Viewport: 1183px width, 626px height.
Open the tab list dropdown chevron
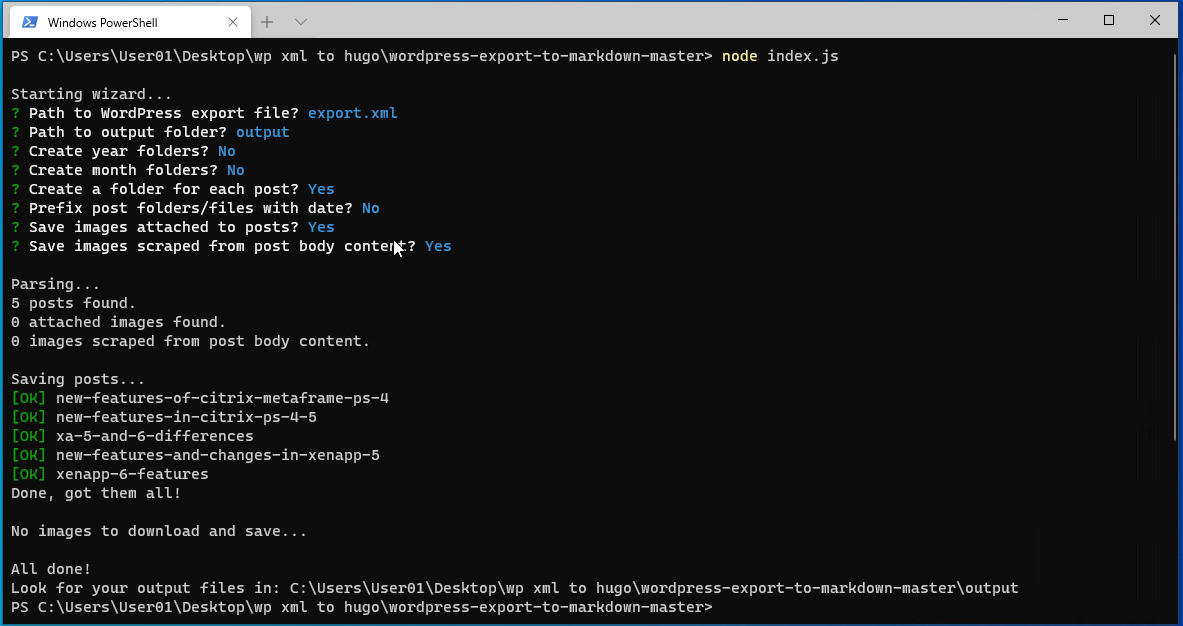299,21
